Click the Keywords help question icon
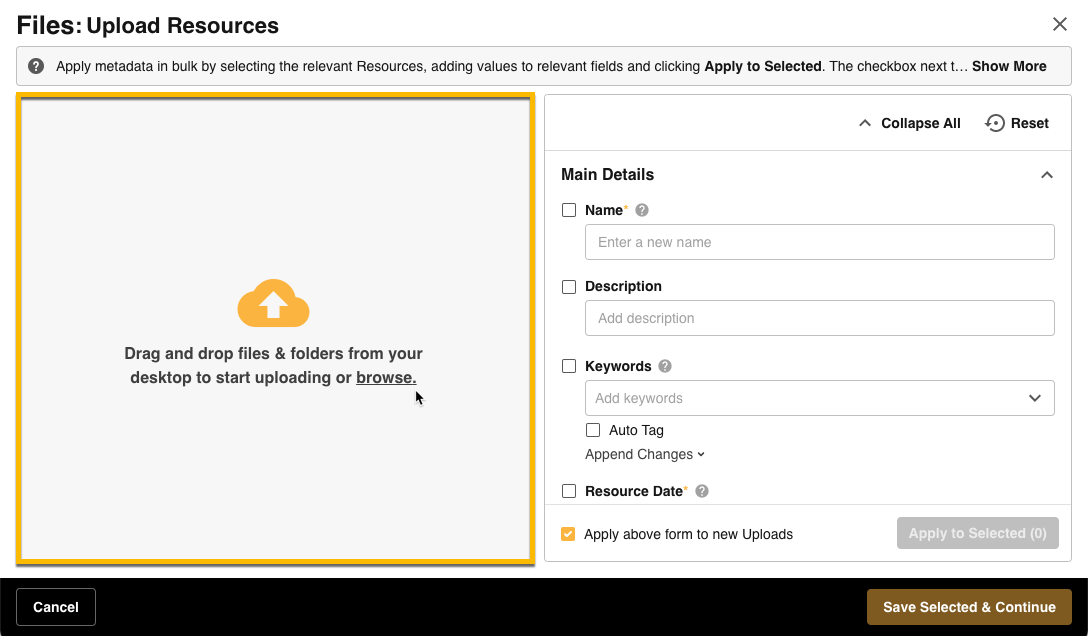This screenshot has height=636, width=1088. [x=665, y=366]
